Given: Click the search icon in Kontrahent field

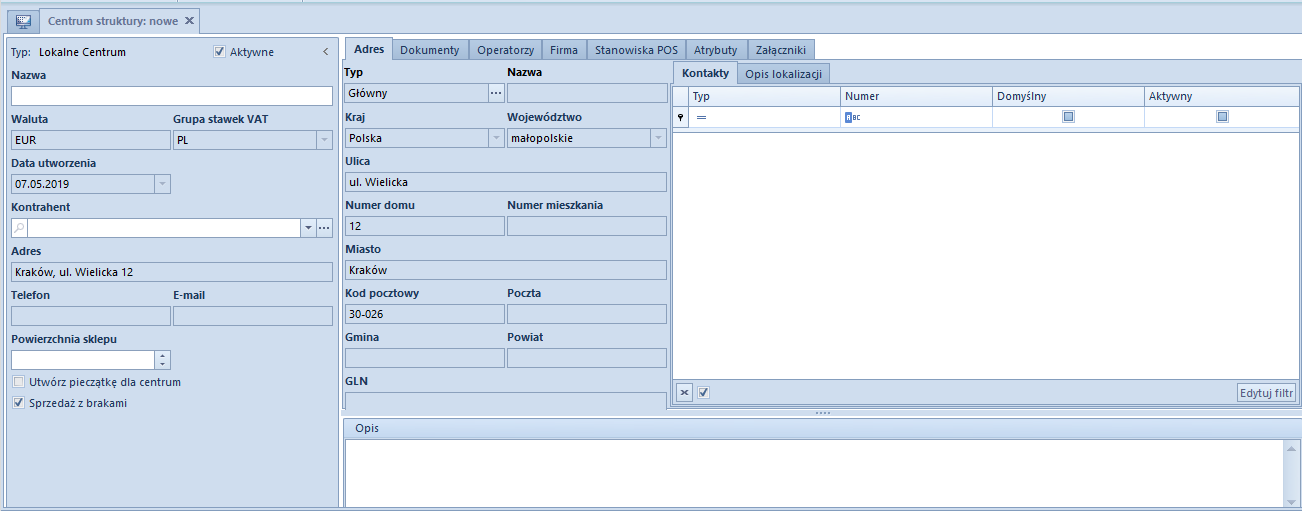Looking at the screenshot, I should pyautogui.click(x=19, y=228).
